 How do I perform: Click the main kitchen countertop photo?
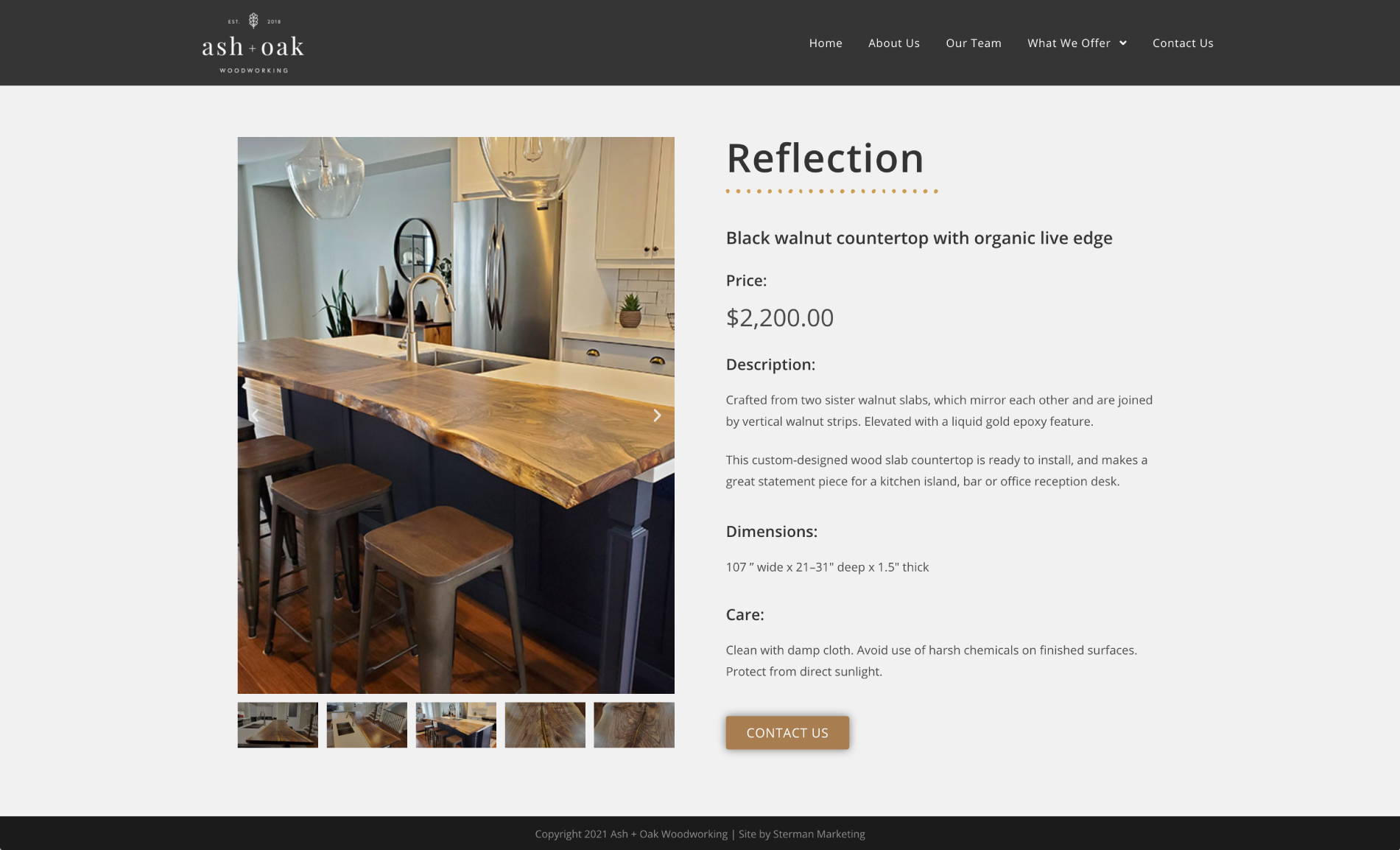[456, 415]
